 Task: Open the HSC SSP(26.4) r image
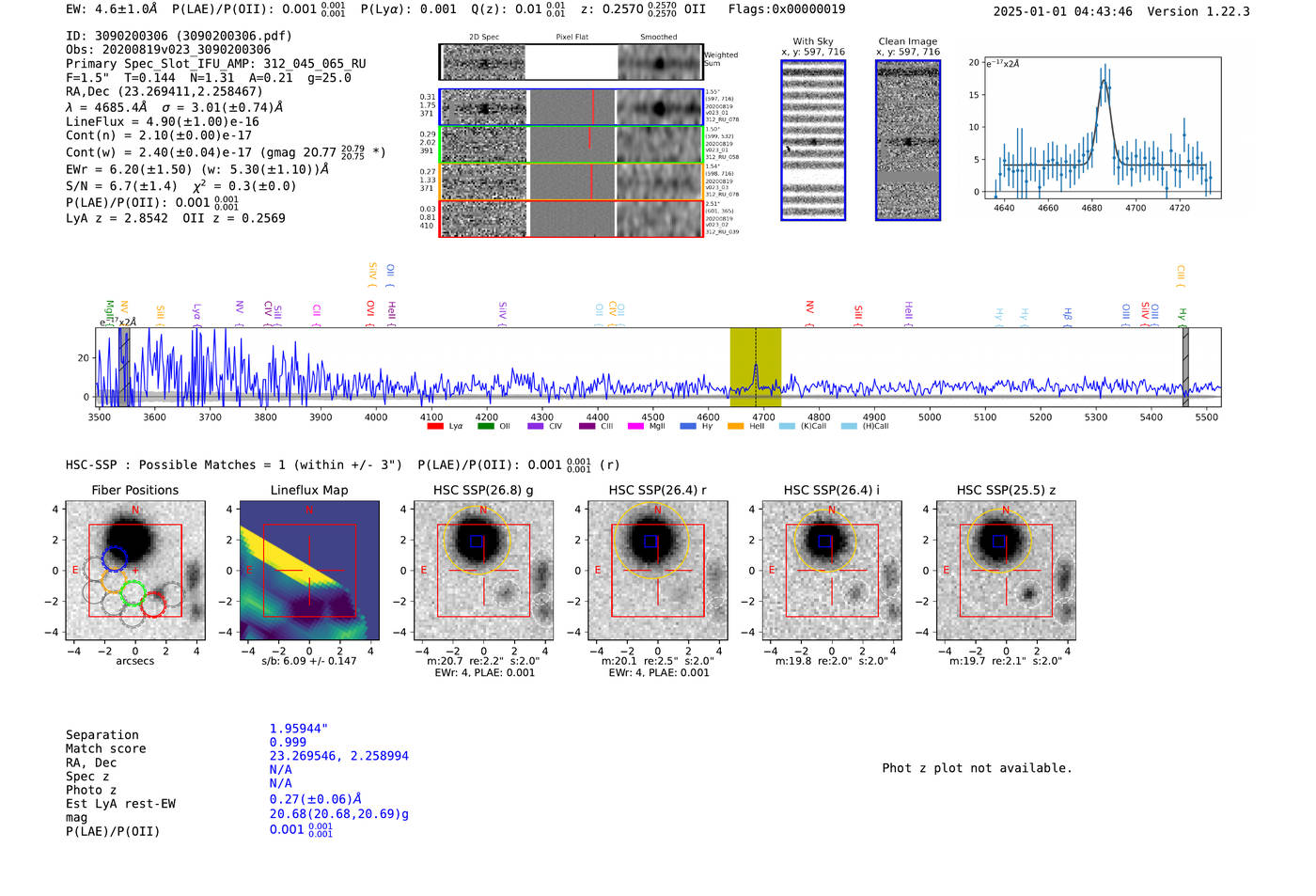(658, 571)
